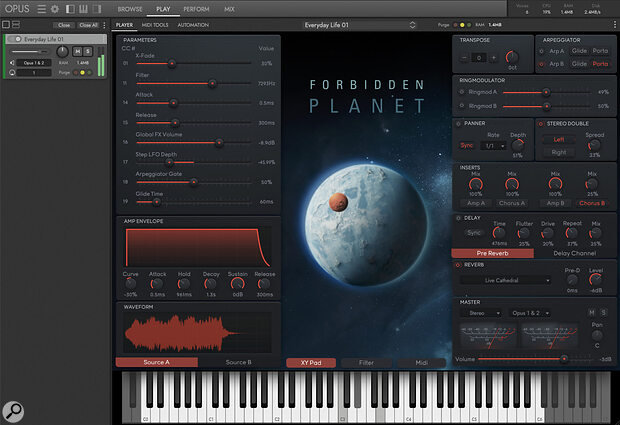This screenshot has height=425, width=620.
Task: Switch to the Perform tab
Action: [x=196, y=9]
